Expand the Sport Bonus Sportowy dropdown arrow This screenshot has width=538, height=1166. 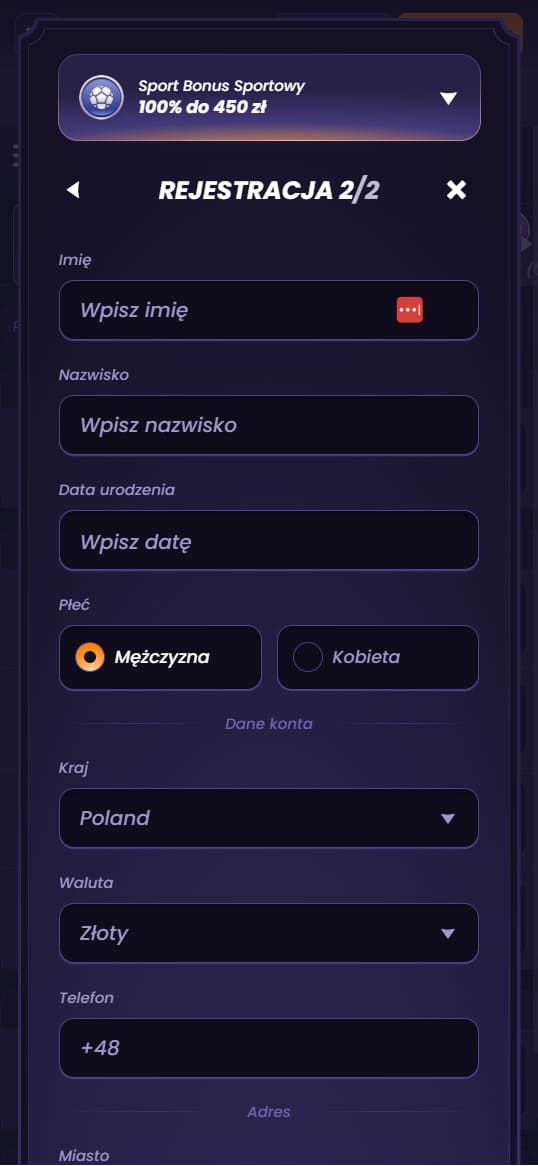[448, 98]
